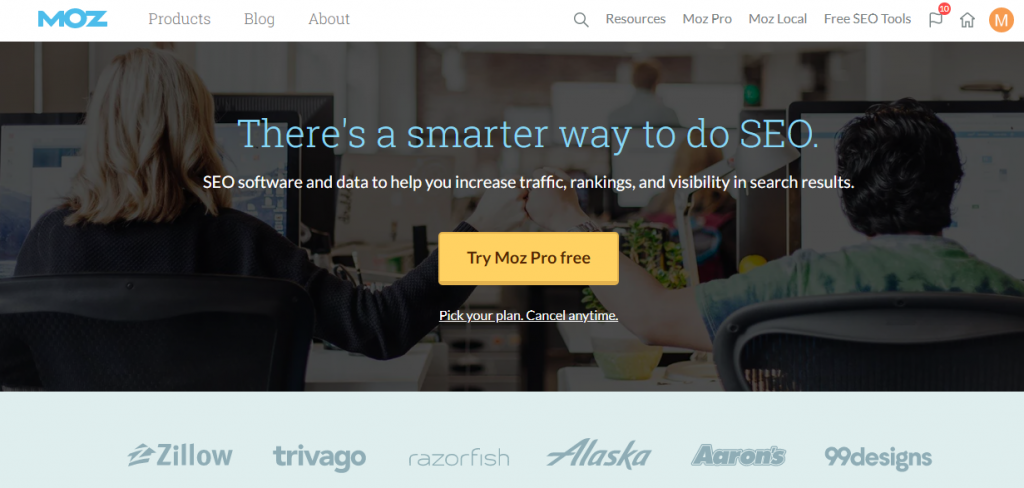Click the Moz logo

coord(72,19)
